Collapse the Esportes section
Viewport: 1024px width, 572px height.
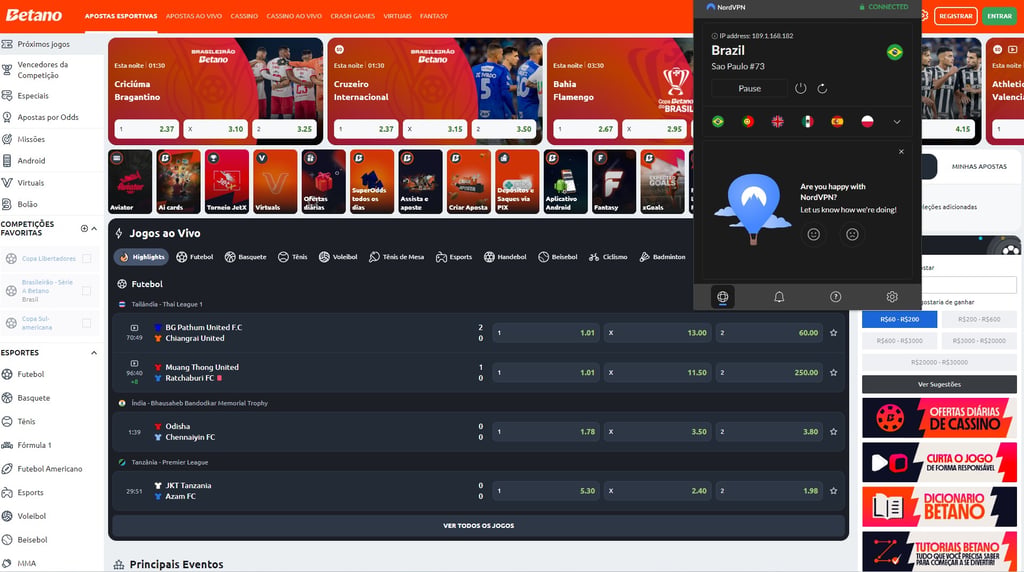(x=94, y=353)
